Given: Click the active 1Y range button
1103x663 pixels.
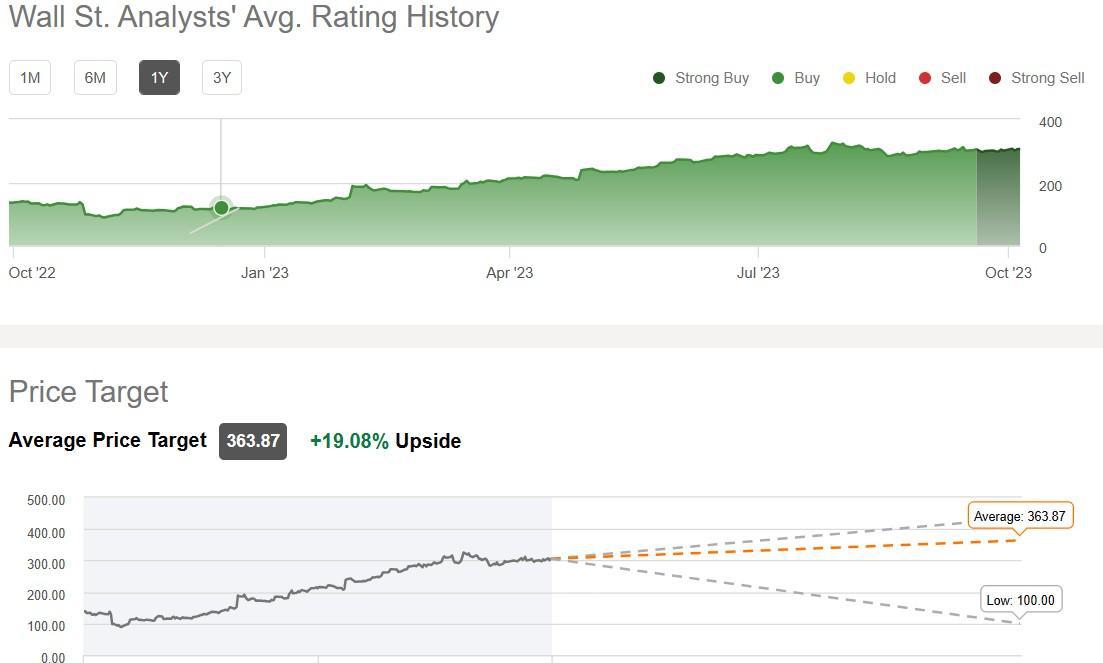Looking at the screenshot, I should point(159,78).
